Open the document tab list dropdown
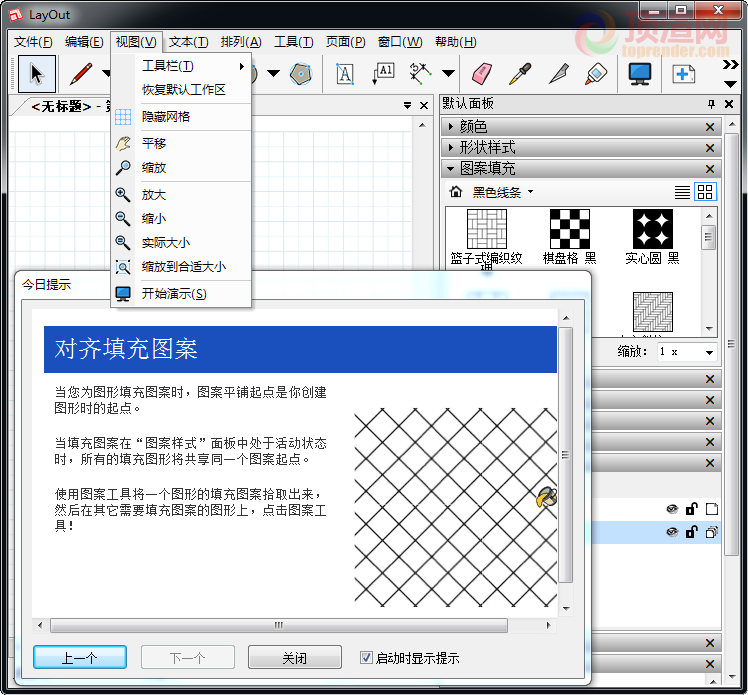The image size is (748, 695). (407, 105)
